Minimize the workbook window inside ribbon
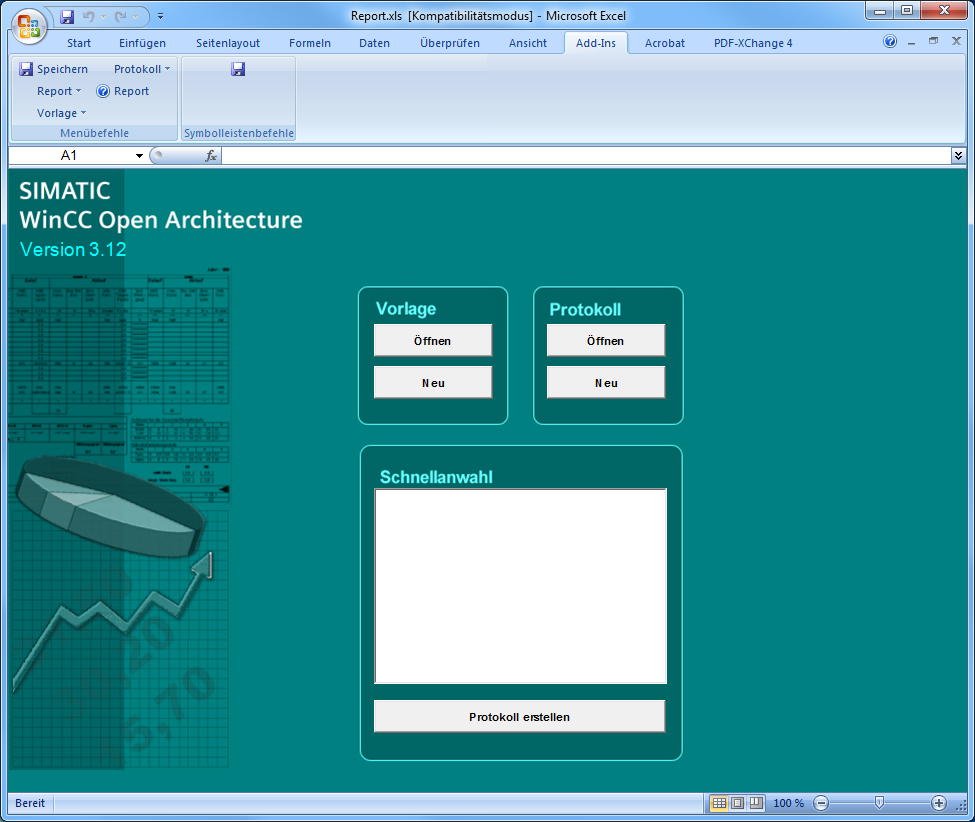The image size is (975, 822). click(x=912, y=42)
